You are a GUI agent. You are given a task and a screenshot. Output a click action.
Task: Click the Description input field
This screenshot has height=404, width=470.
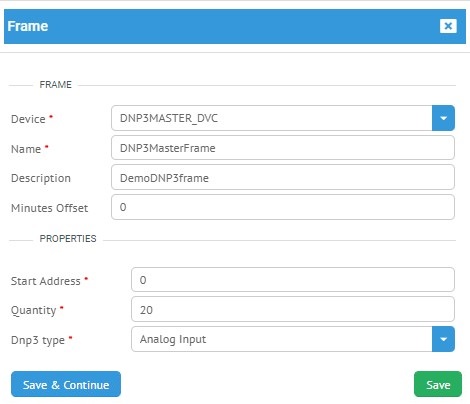click(283, 177)
